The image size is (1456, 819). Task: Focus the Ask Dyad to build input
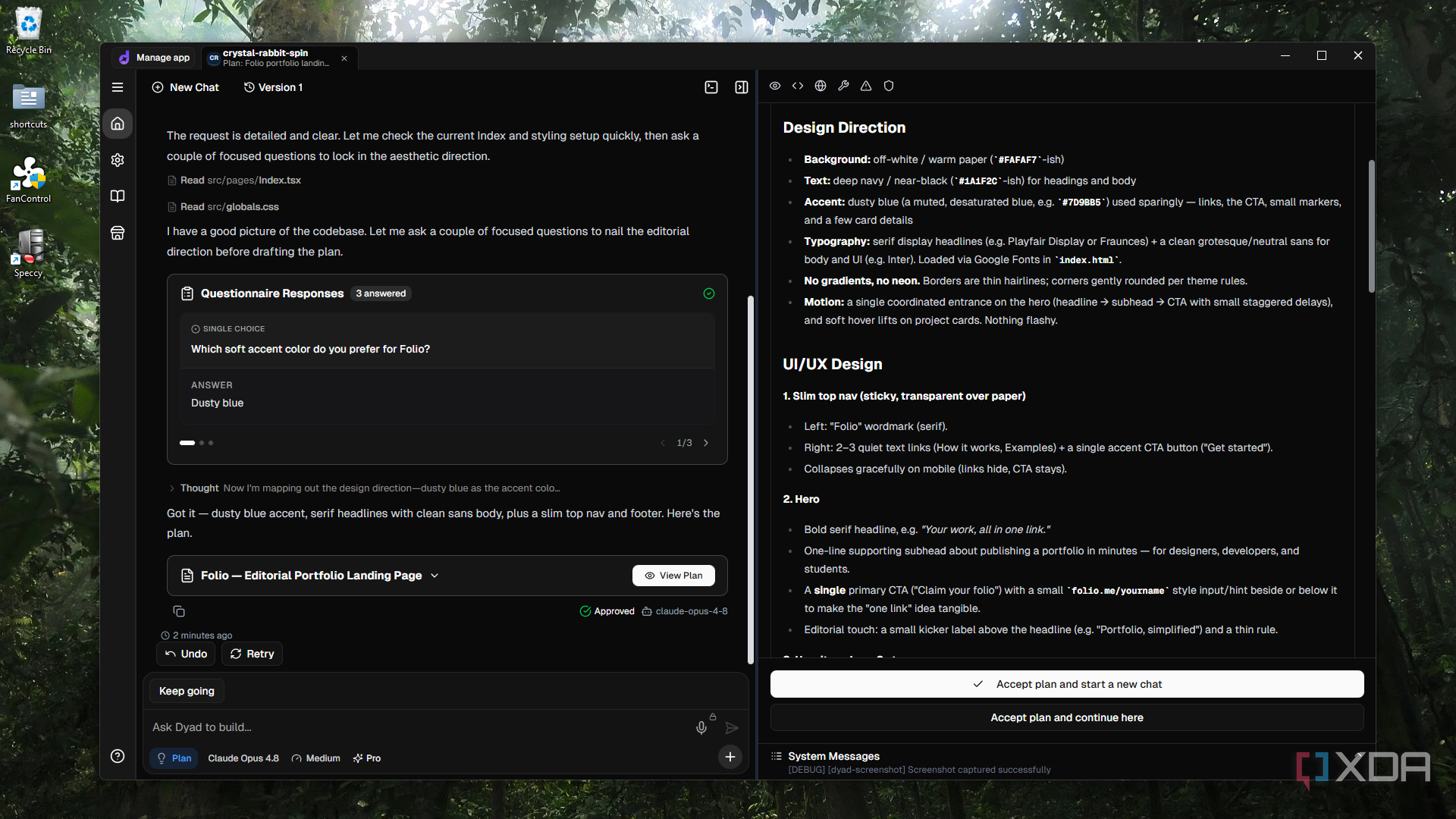coord(417,727)
